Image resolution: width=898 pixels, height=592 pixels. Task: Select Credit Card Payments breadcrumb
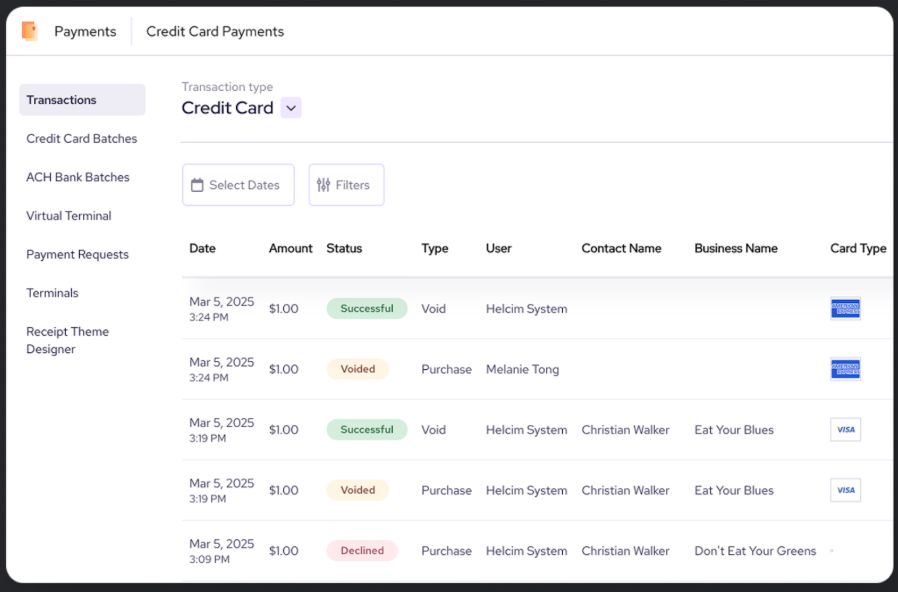coord(214,31)
